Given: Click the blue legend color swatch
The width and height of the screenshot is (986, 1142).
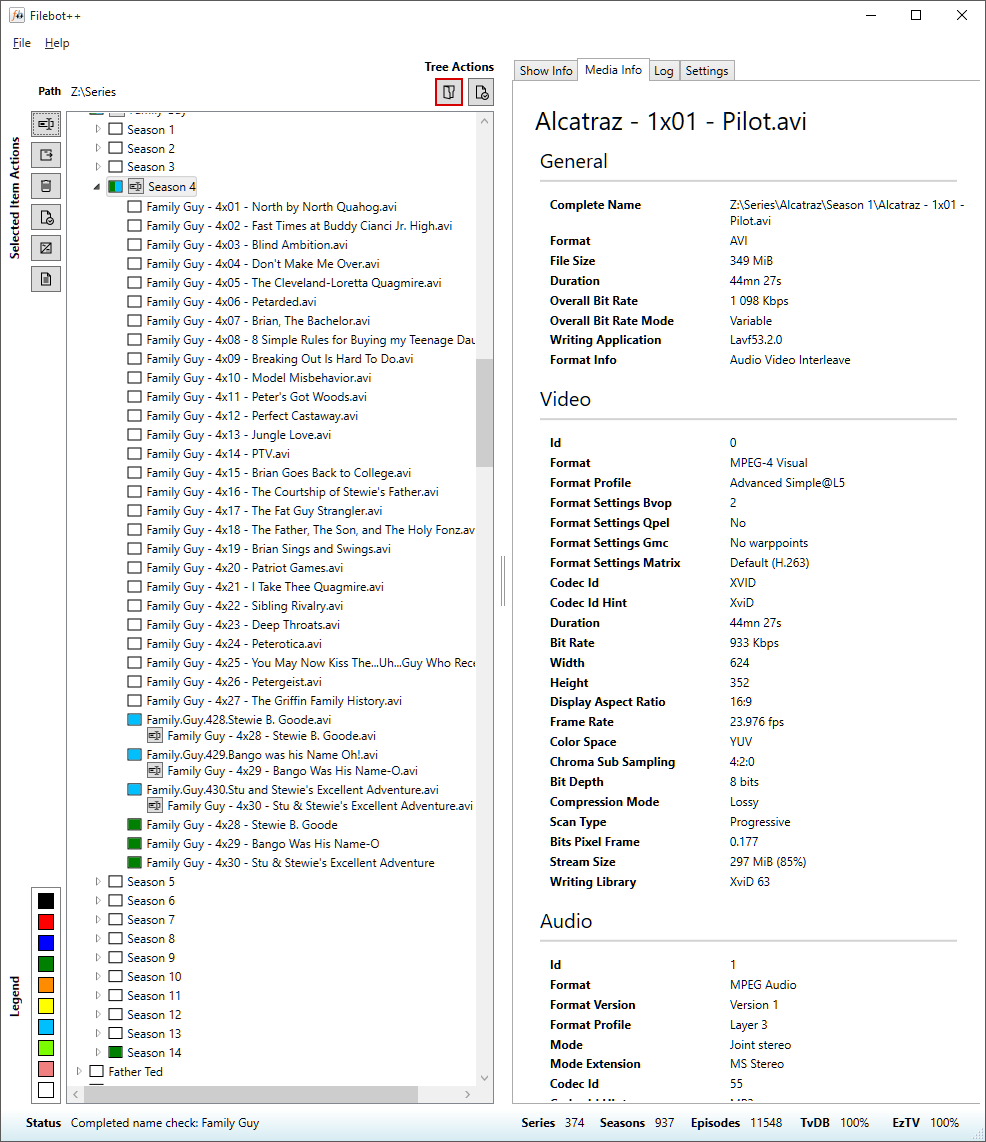Looking at the screenshot, I should tap(46, 943).
